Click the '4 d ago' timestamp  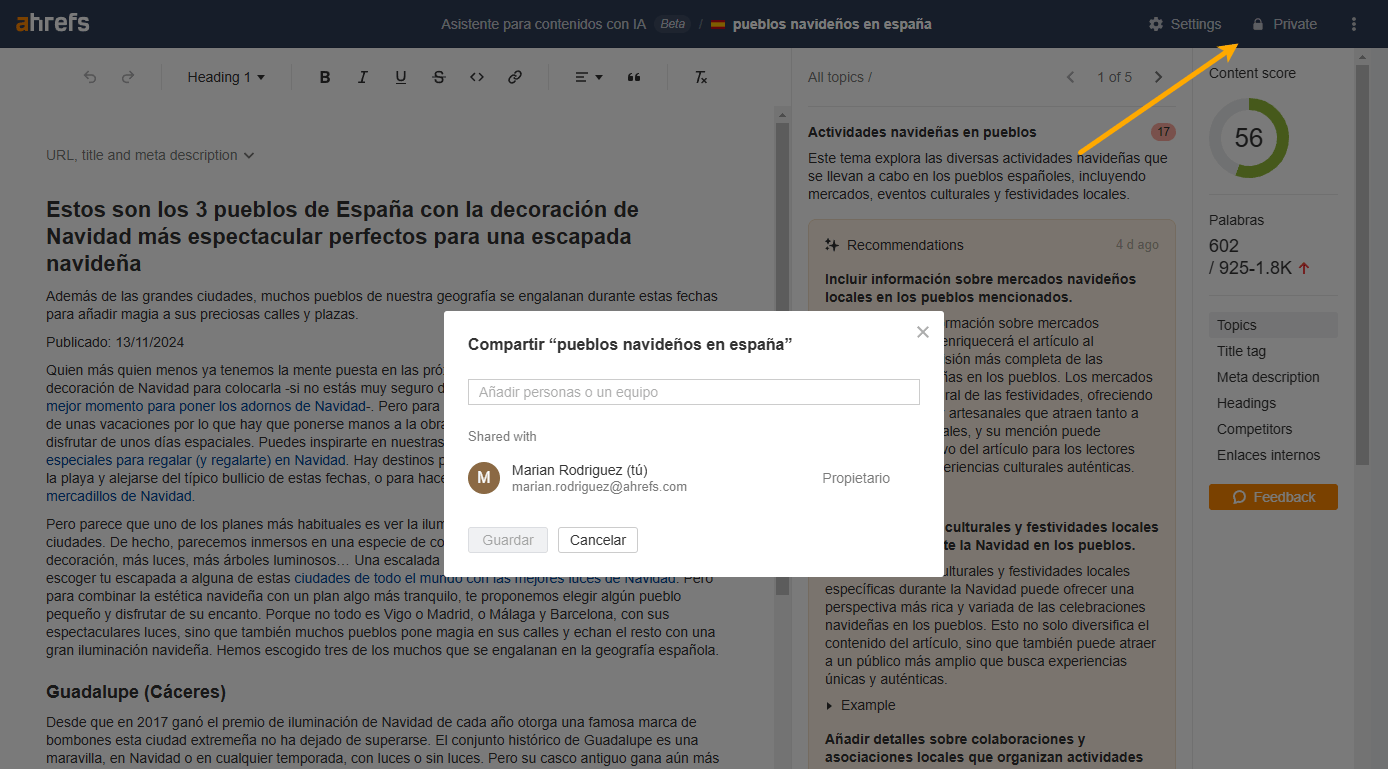(1137, 245)
